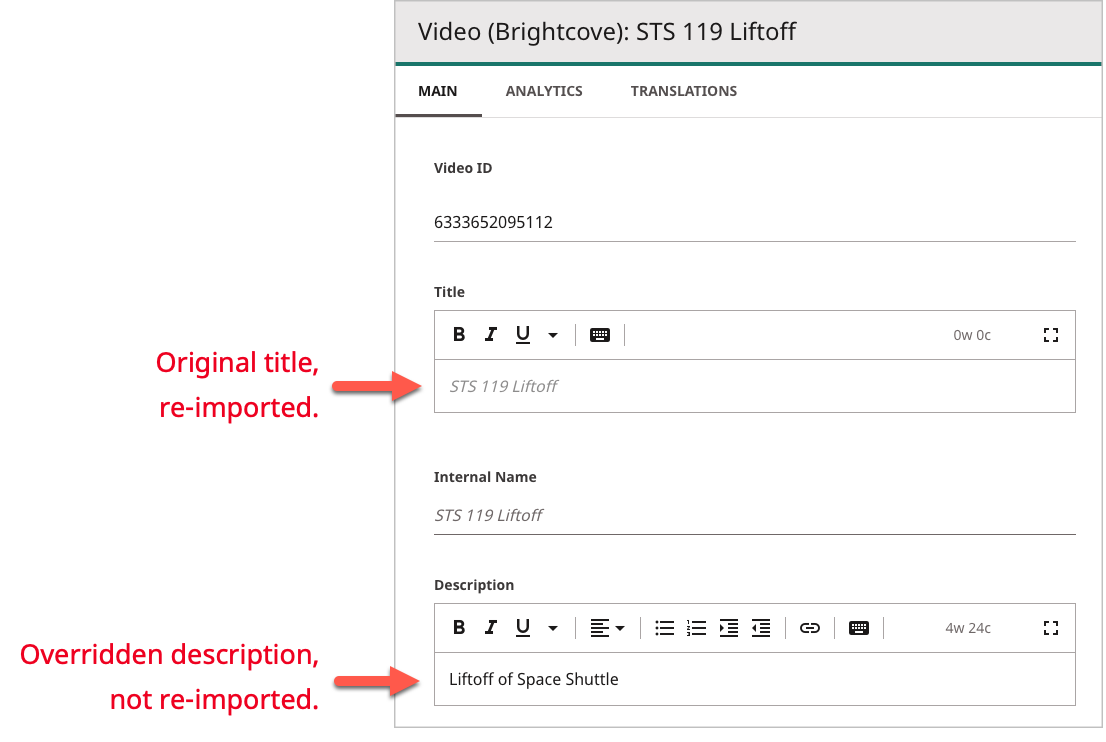
Task: Apply italic in the Description toolbar
Action: click(490, 628)
